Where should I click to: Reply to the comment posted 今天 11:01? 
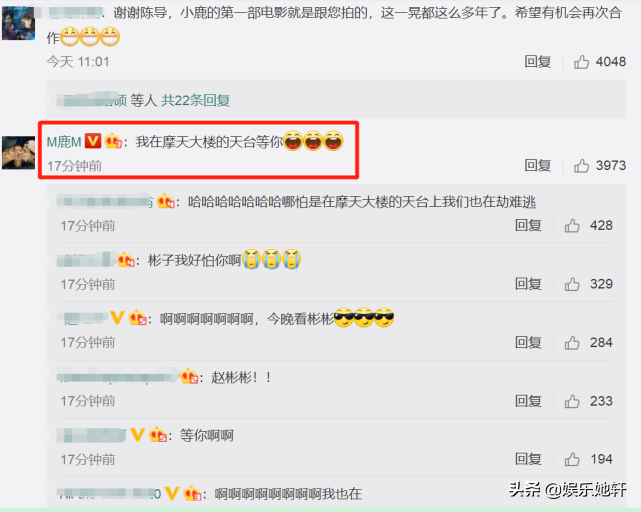click(538, 62)
